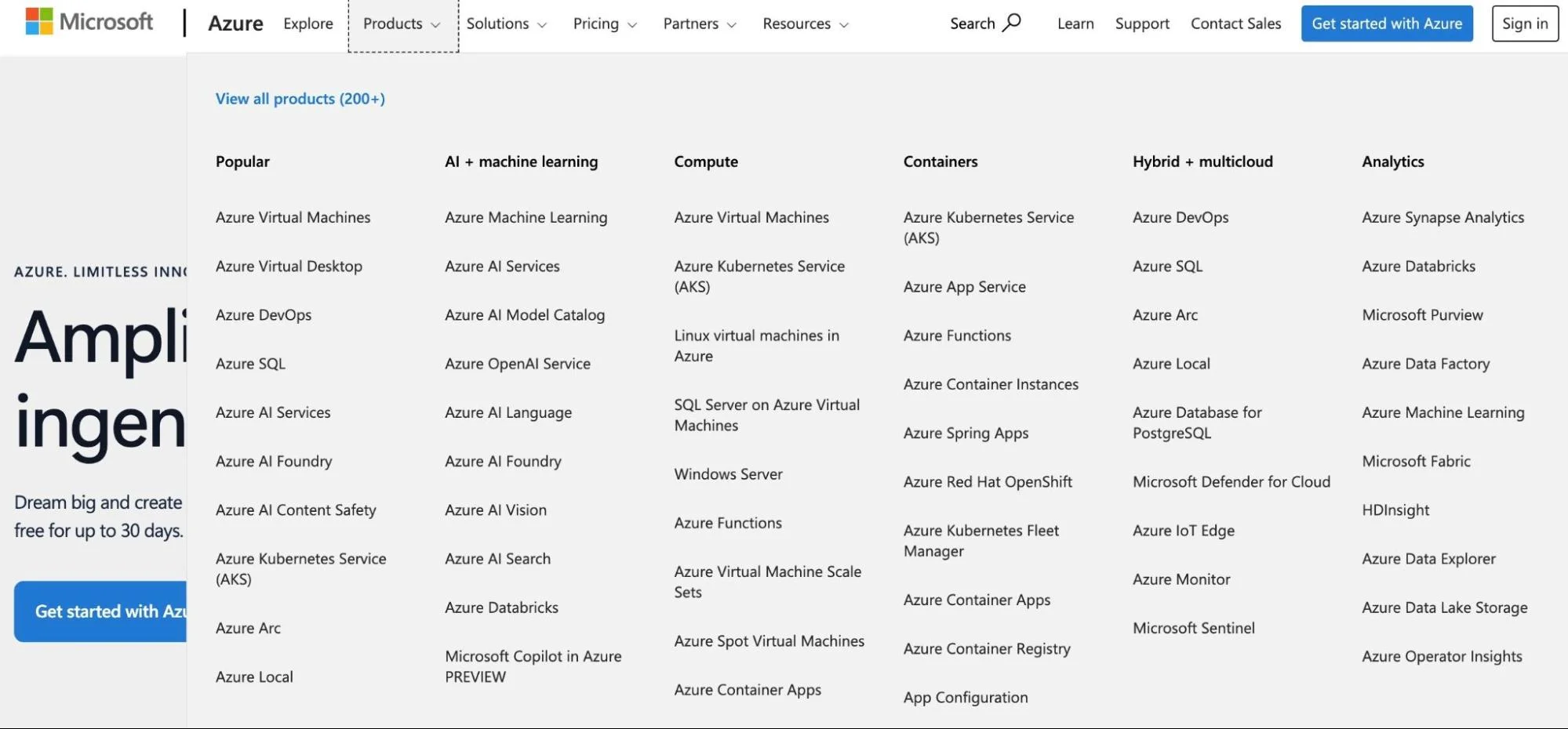Open Azure AI Language link
The image size is (1568, 729).
tap(508, 413)
